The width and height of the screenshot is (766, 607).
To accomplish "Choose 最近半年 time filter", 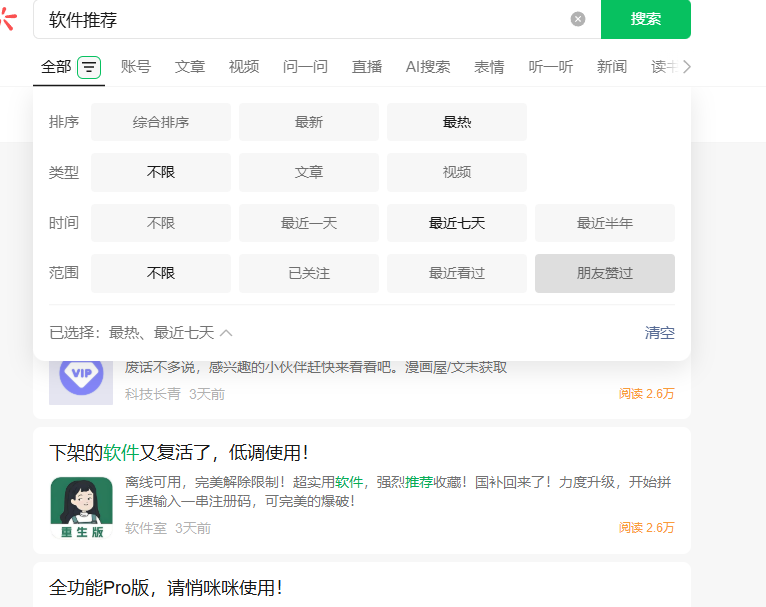I will 605,223.
